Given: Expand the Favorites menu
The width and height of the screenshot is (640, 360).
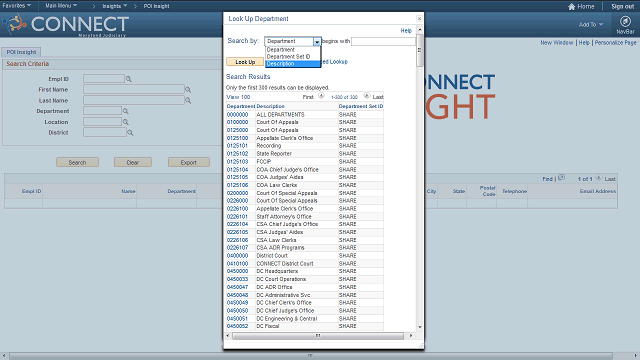Looking at the screenshot, I should tap(17, 6).
